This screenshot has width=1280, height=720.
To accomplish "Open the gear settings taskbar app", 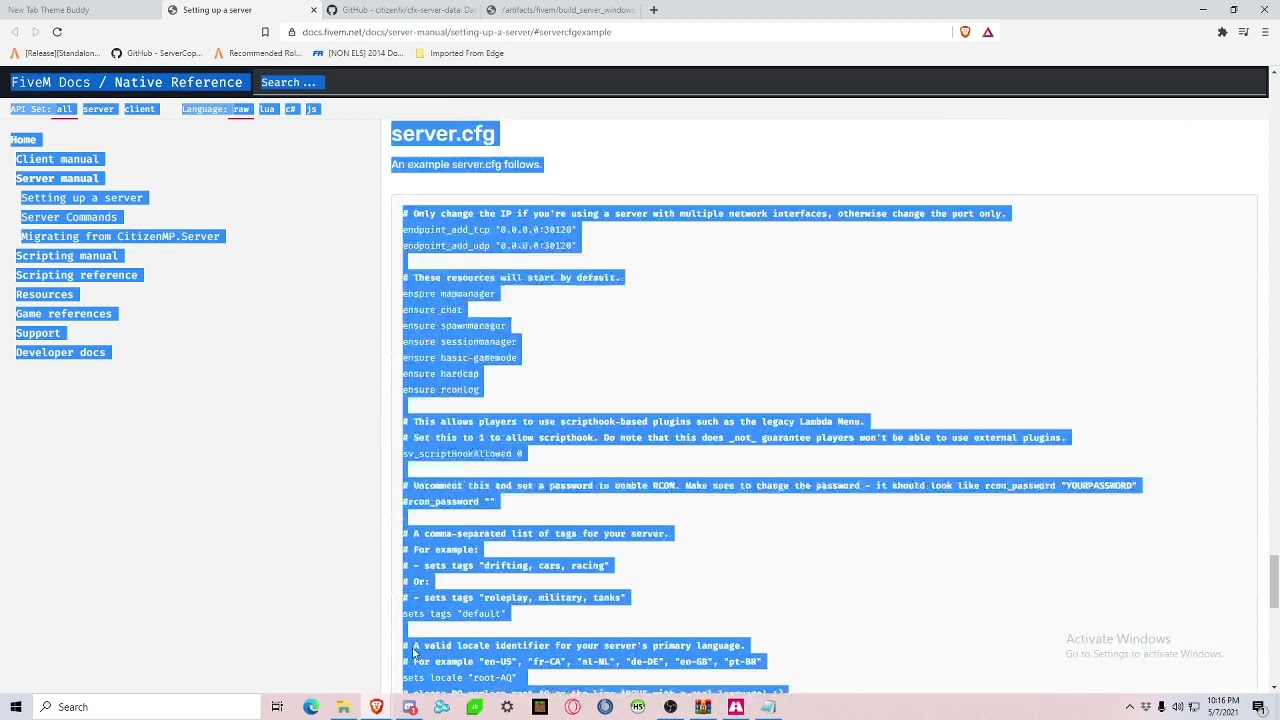I will (507, 707).
